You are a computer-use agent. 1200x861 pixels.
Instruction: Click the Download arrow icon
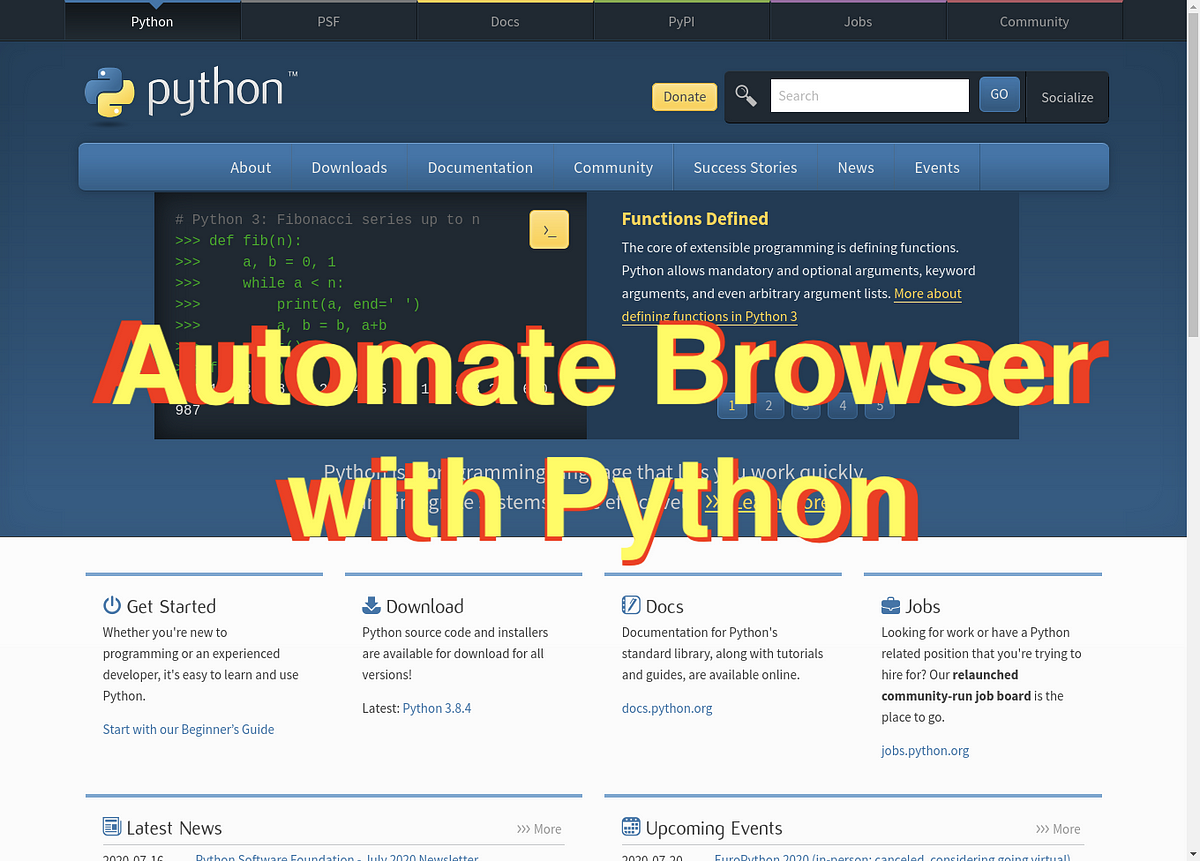tap(371, 605)
